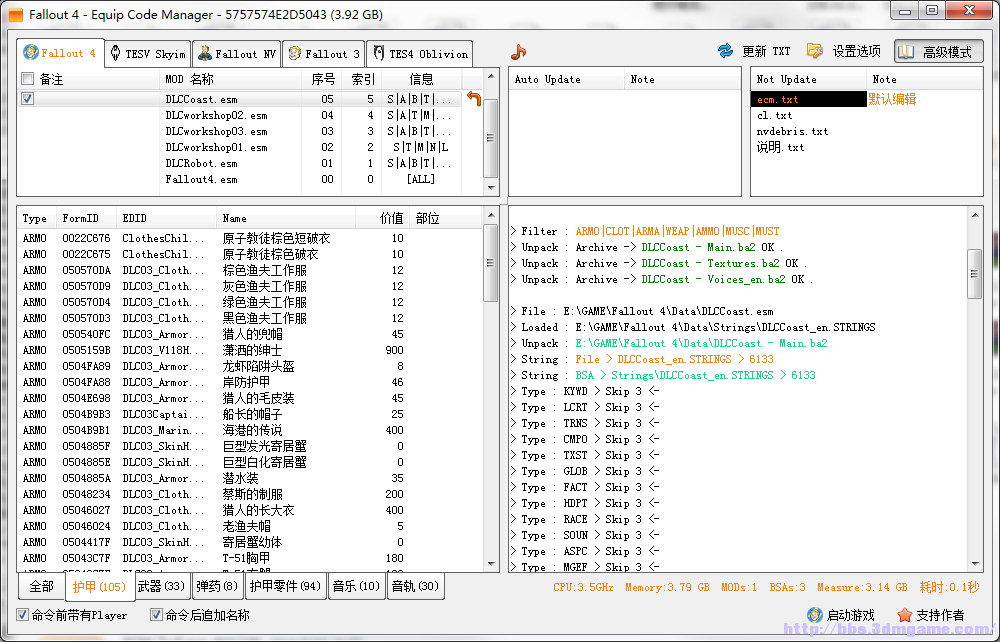Open the Fallout NV game tab
Viewport: 1000px width, 642px height.
click(x=236, y=54)
